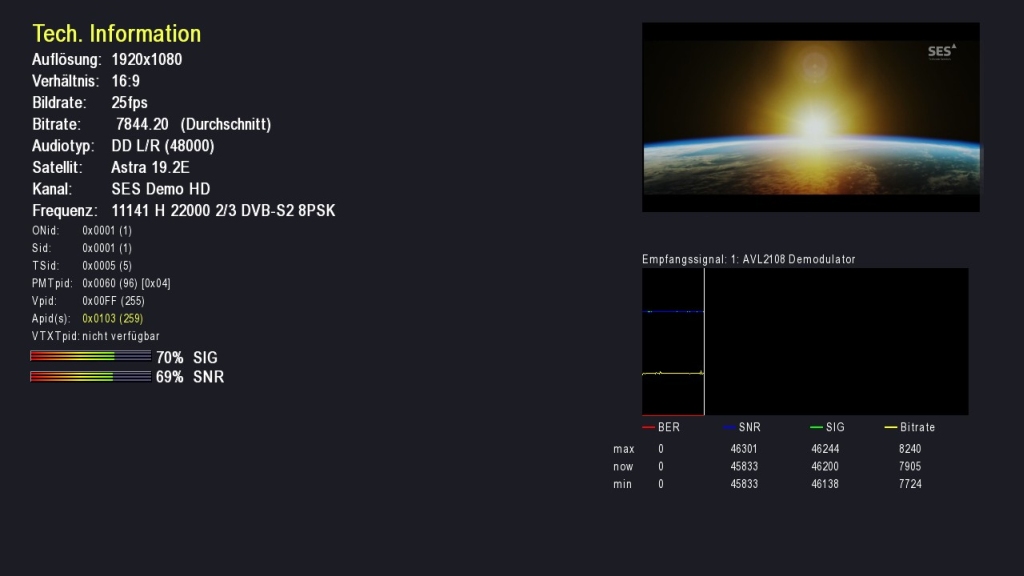Click the max row label
This screenshot has width=1024, height=576.
624,449
